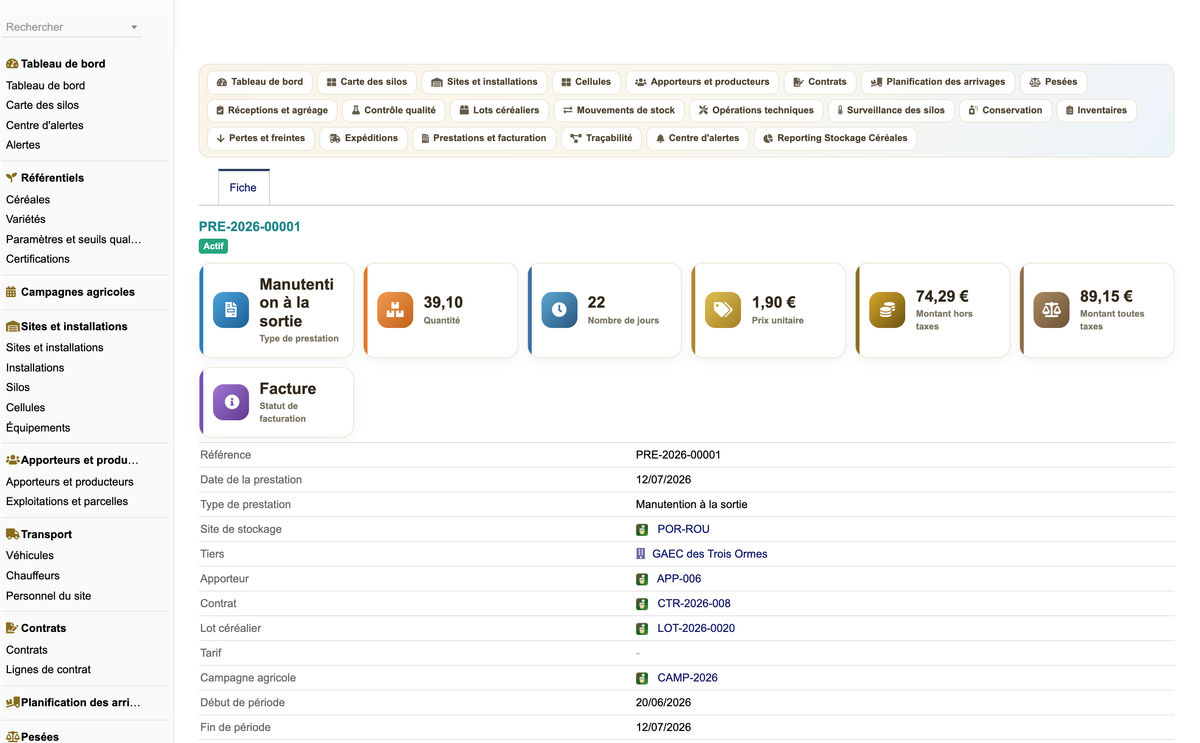The height and width of the screenshot is (743, 1200).
Task: Click the info icon on Statut de facturation card
Action: coord(231,402)
